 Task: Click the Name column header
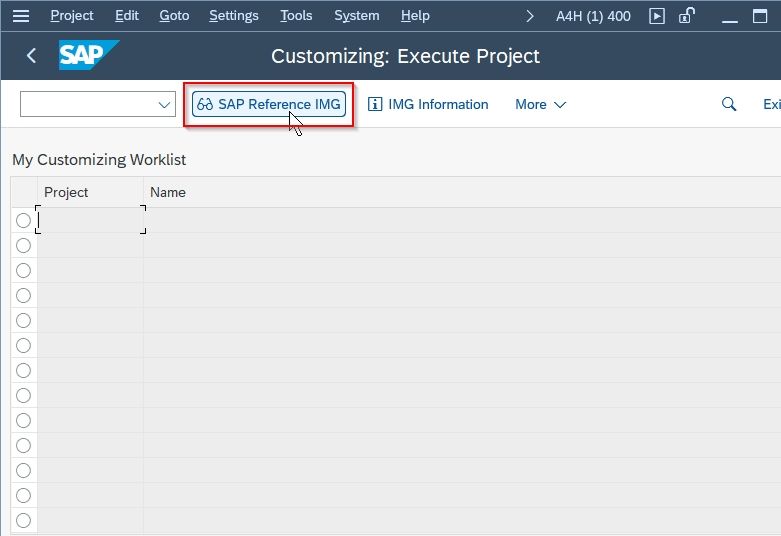coord(462,192)
